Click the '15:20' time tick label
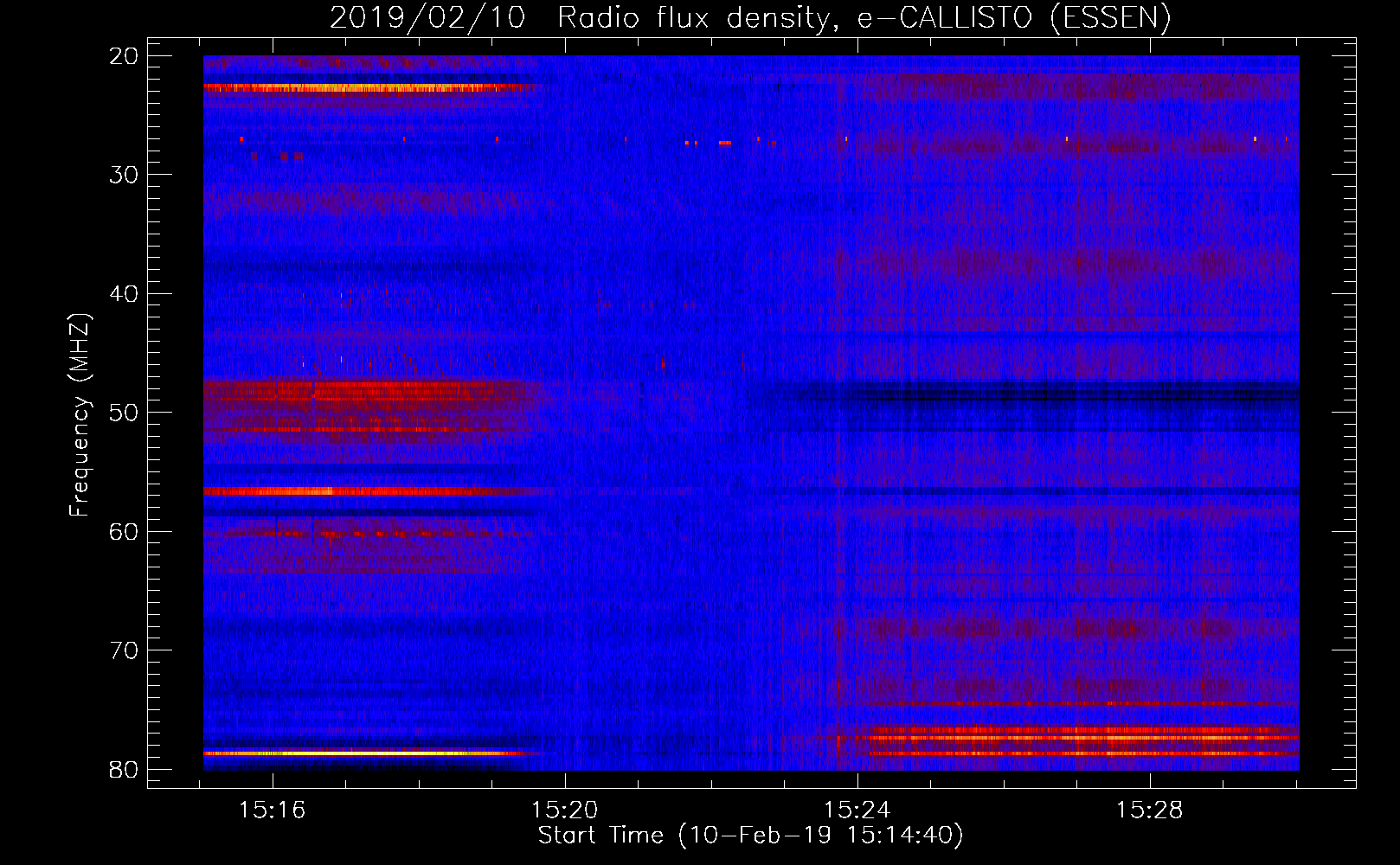Image resolution: width=1400 pixels, height=865 pixels. [x=565, y=811]
